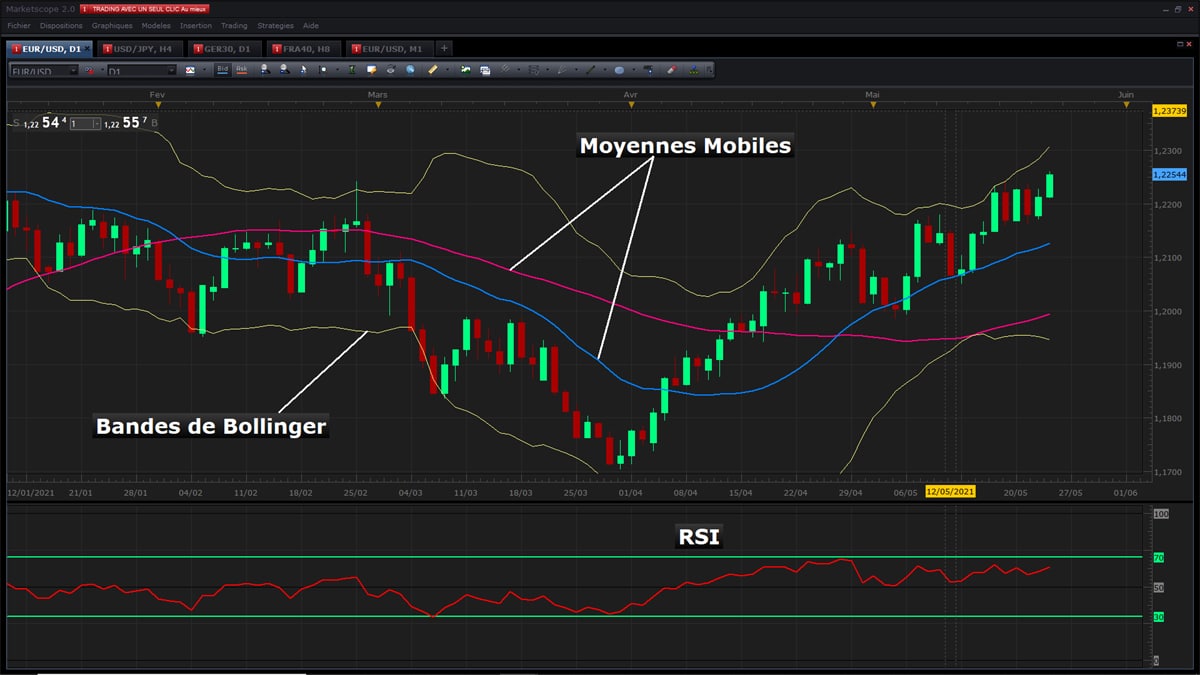Expand the ellipse shape dropdown arrow

pos(633,70)
